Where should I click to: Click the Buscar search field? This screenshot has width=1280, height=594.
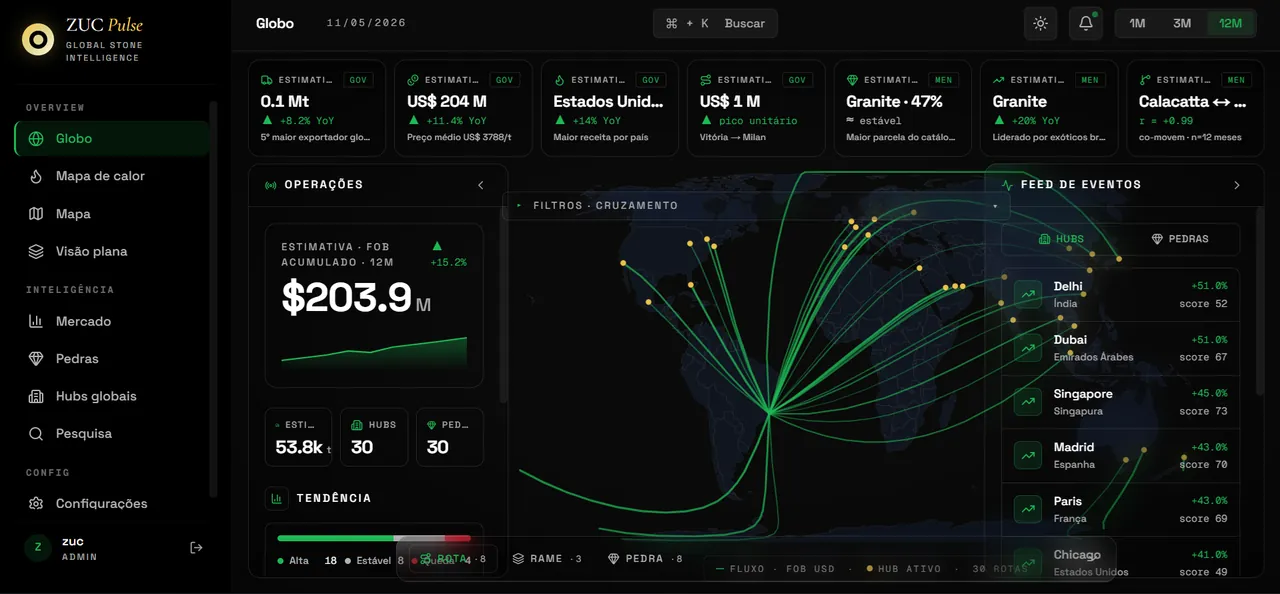(715, 23)
